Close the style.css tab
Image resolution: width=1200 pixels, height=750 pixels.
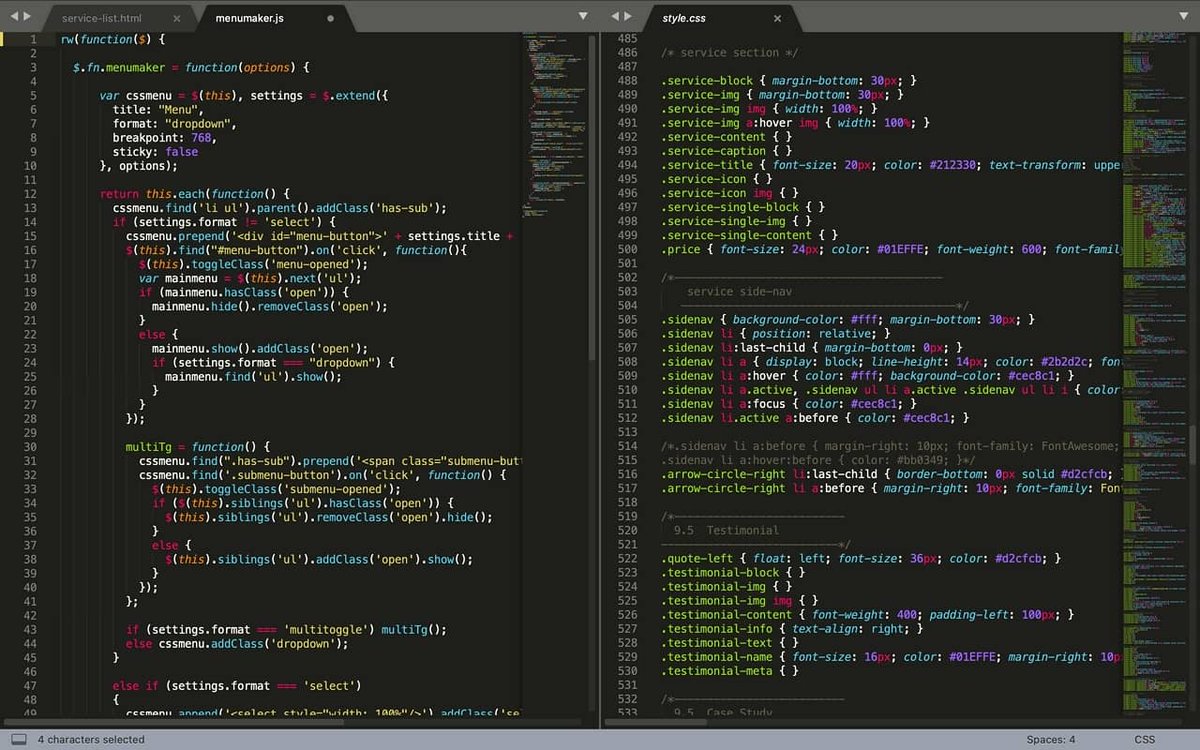point(777,18)
